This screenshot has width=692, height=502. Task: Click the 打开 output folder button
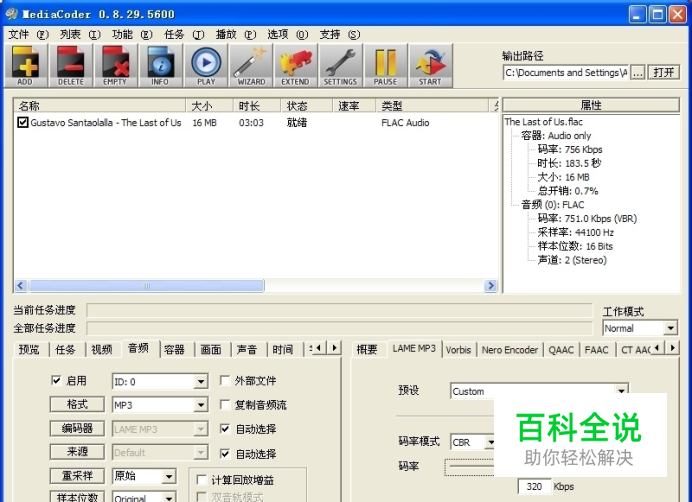tap(663, 72)
